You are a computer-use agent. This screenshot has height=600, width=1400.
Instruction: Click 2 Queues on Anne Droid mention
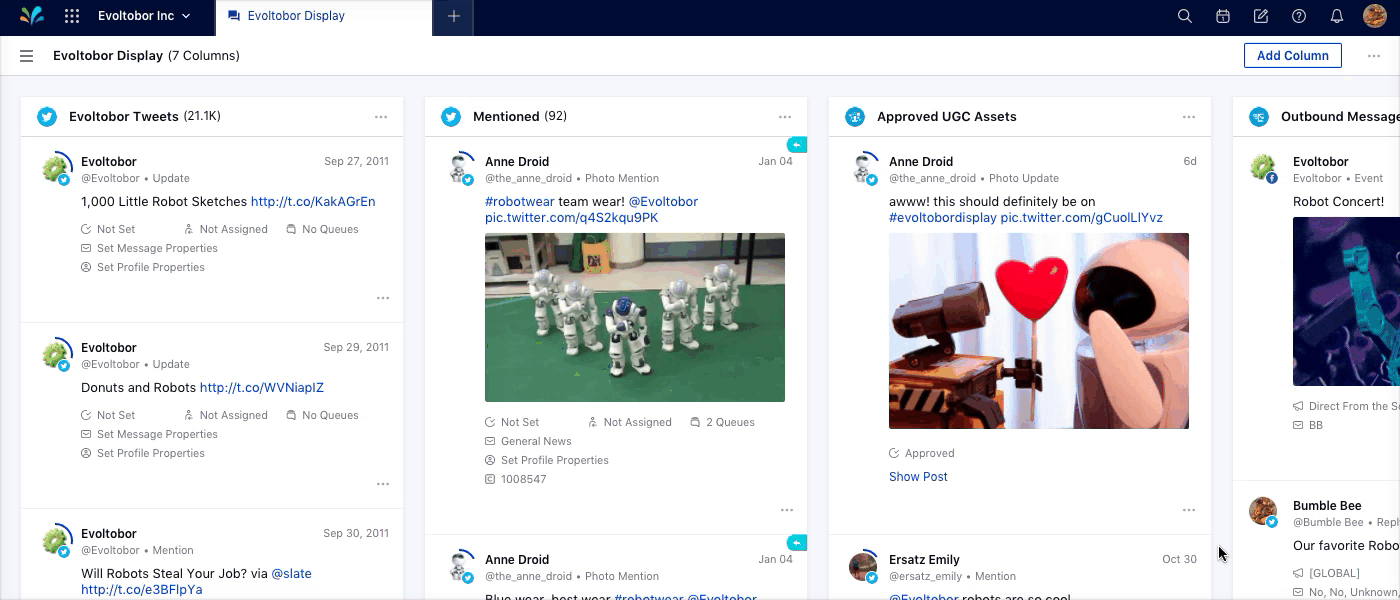[722, 422]
